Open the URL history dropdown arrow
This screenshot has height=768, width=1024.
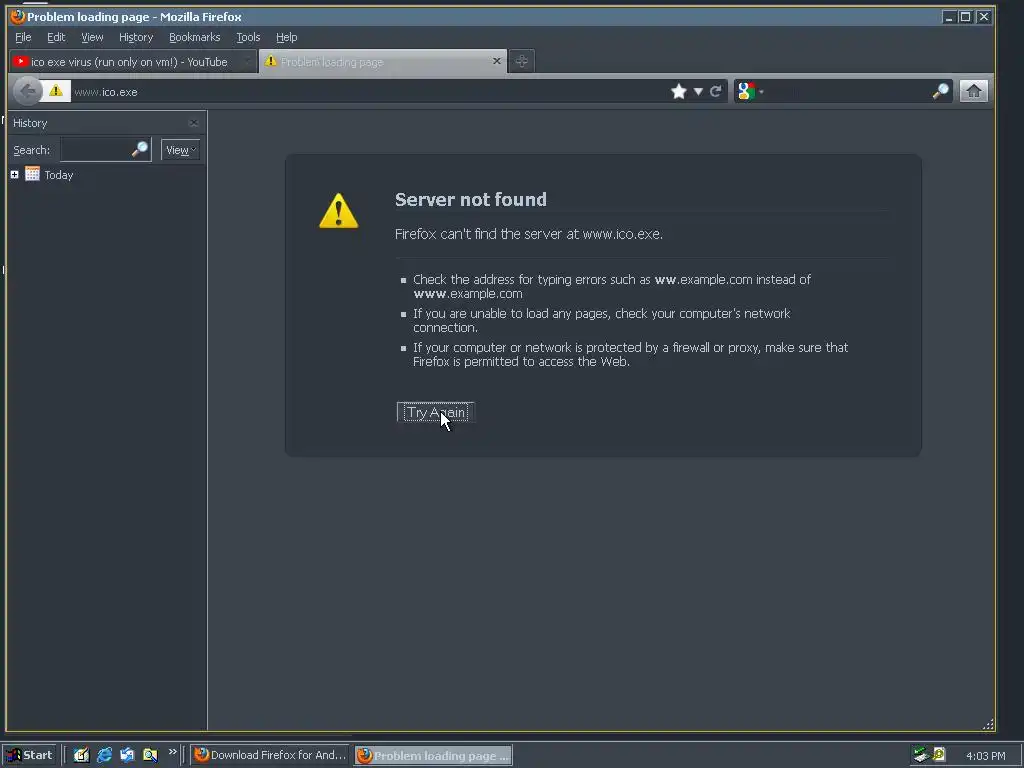(x=698, y=91)
